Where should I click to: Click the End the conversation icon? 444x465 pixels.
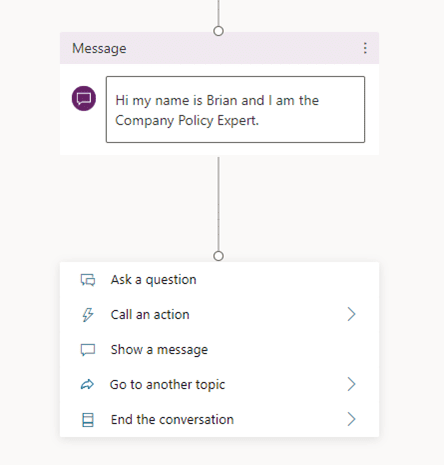pyautogui.click(x=88, y=420)
